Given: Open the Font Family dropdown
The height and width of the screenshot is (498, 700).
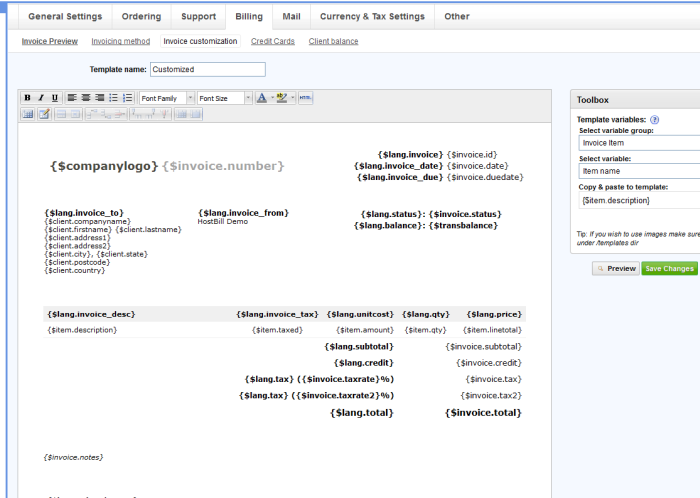Looking at the screenshot, I should tap(167, 98).
